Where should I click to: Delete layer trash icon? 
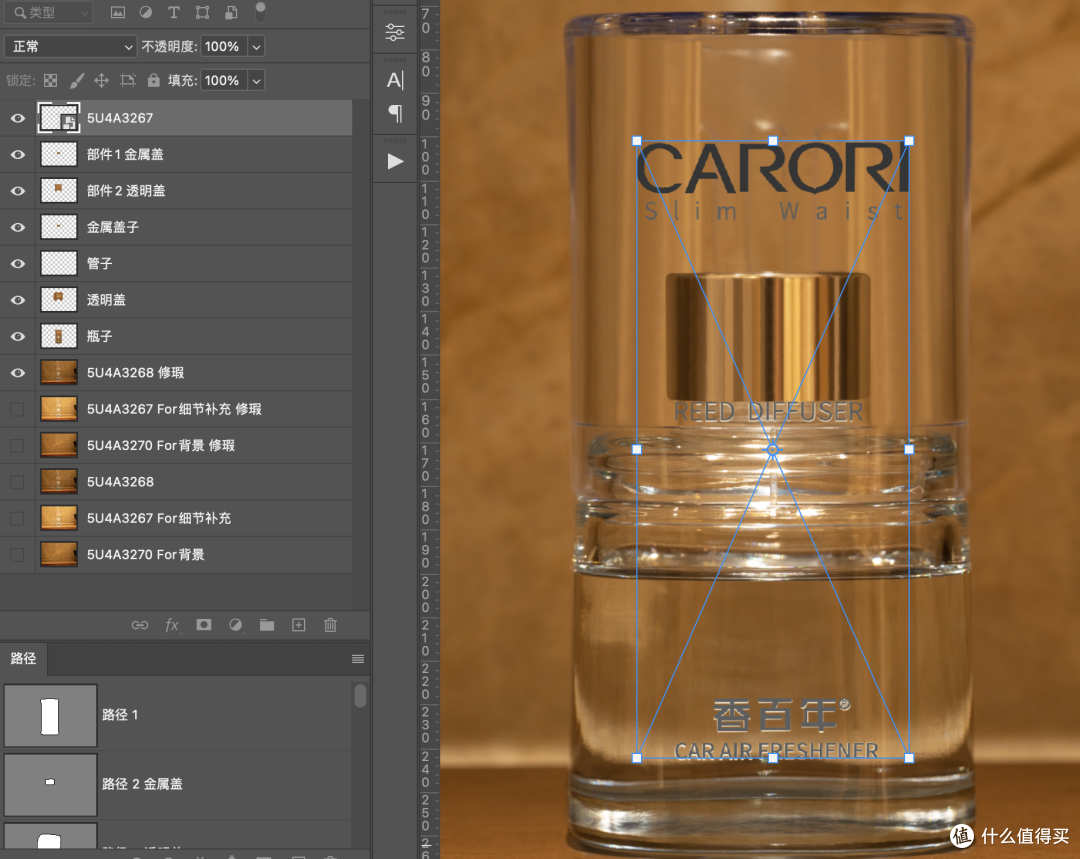[331, 625]
